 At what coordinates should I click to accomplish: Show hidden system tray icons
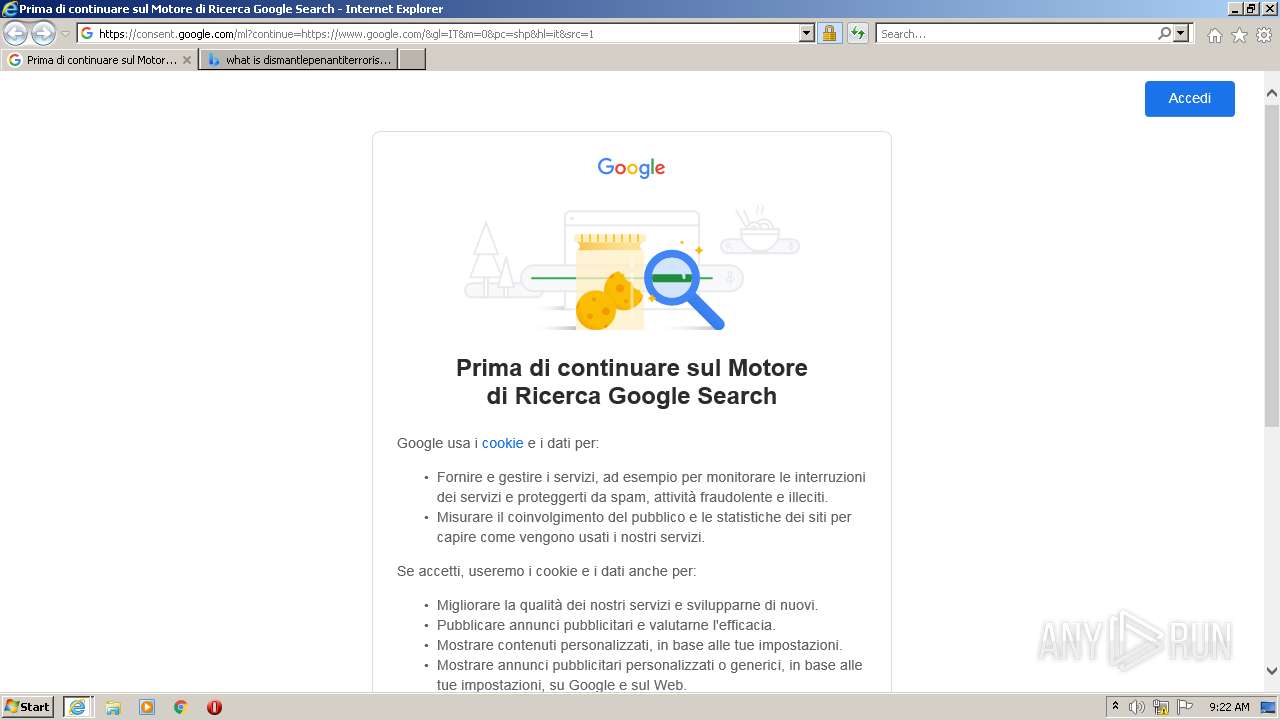coord(1115,707)
